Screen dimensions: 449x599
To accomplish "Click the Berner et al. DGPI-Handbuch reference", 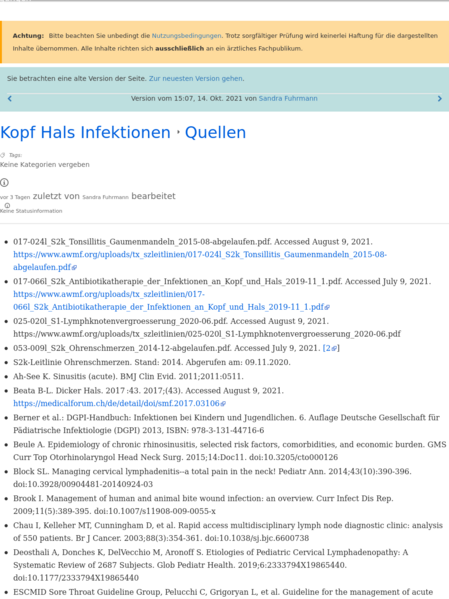I will coord(226,424).
